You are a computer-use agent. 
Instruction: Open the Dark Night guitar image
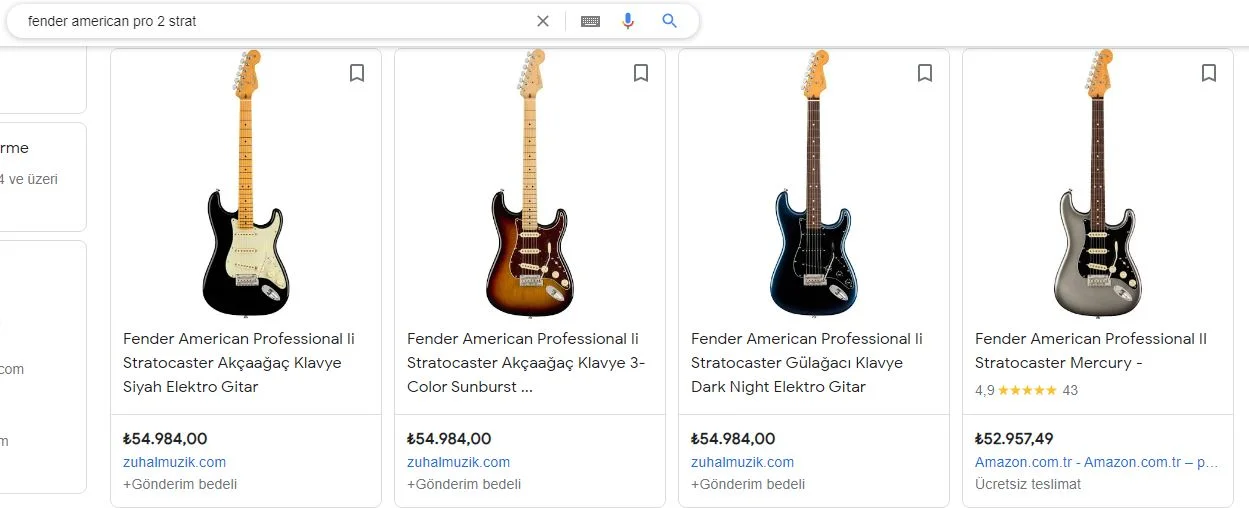tap(814, 185)
